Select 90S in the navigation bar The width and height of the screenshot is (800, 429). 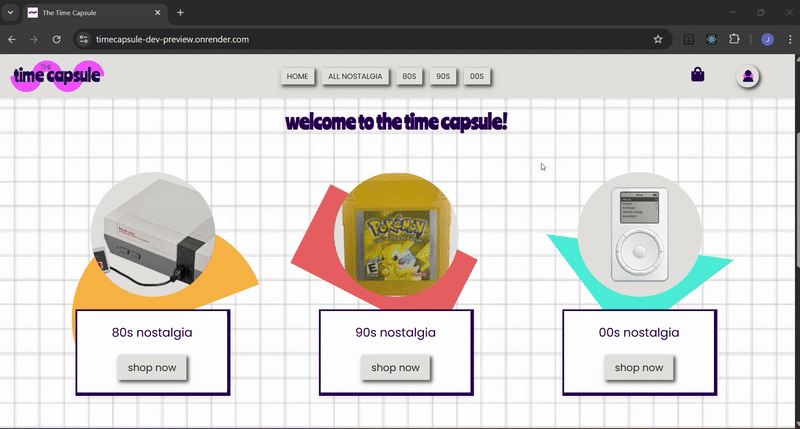pos(443,77)
